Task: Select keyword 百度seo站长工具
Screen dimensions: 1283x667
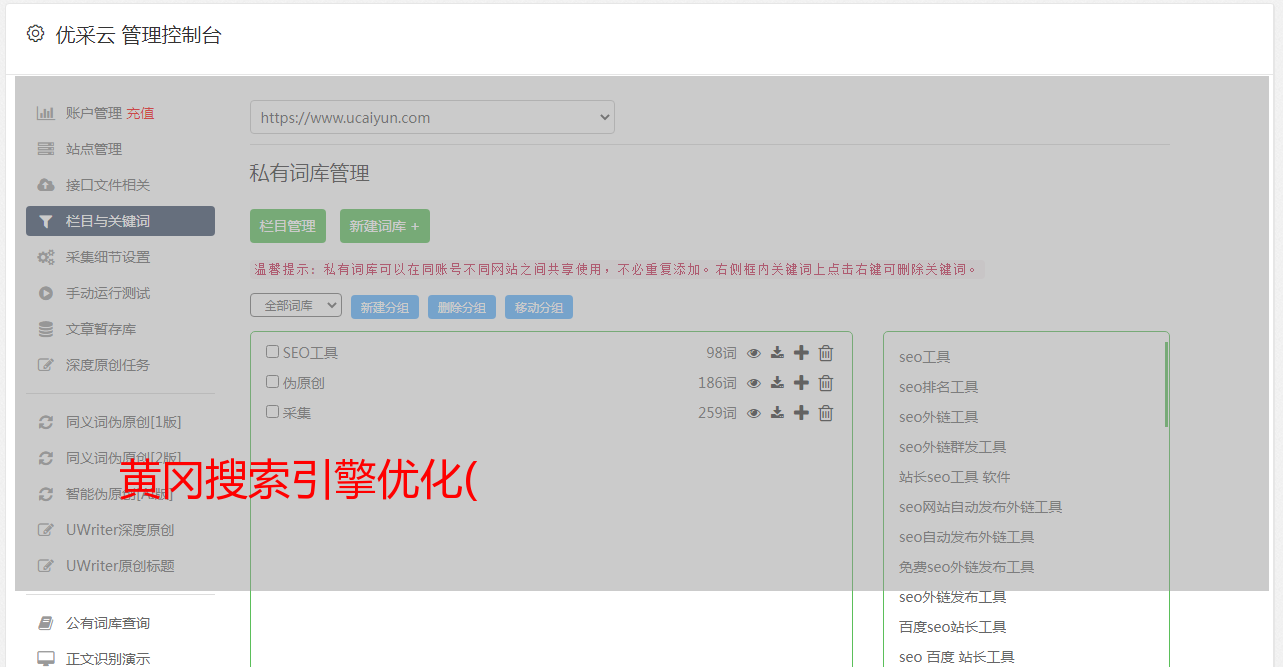Action: [x=952, y=627]
